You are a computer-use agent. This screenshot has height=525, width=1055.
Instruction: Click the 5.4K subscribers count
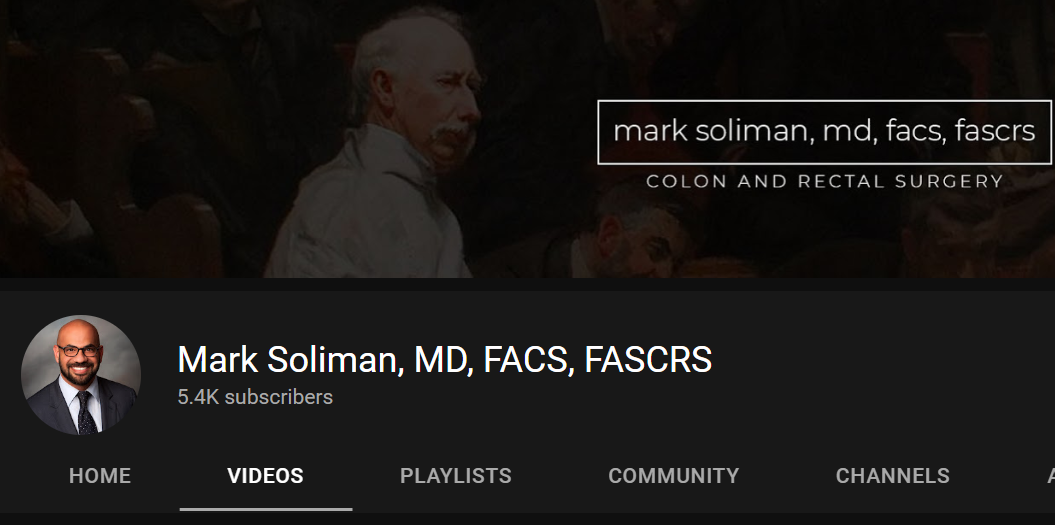(255, 397)
